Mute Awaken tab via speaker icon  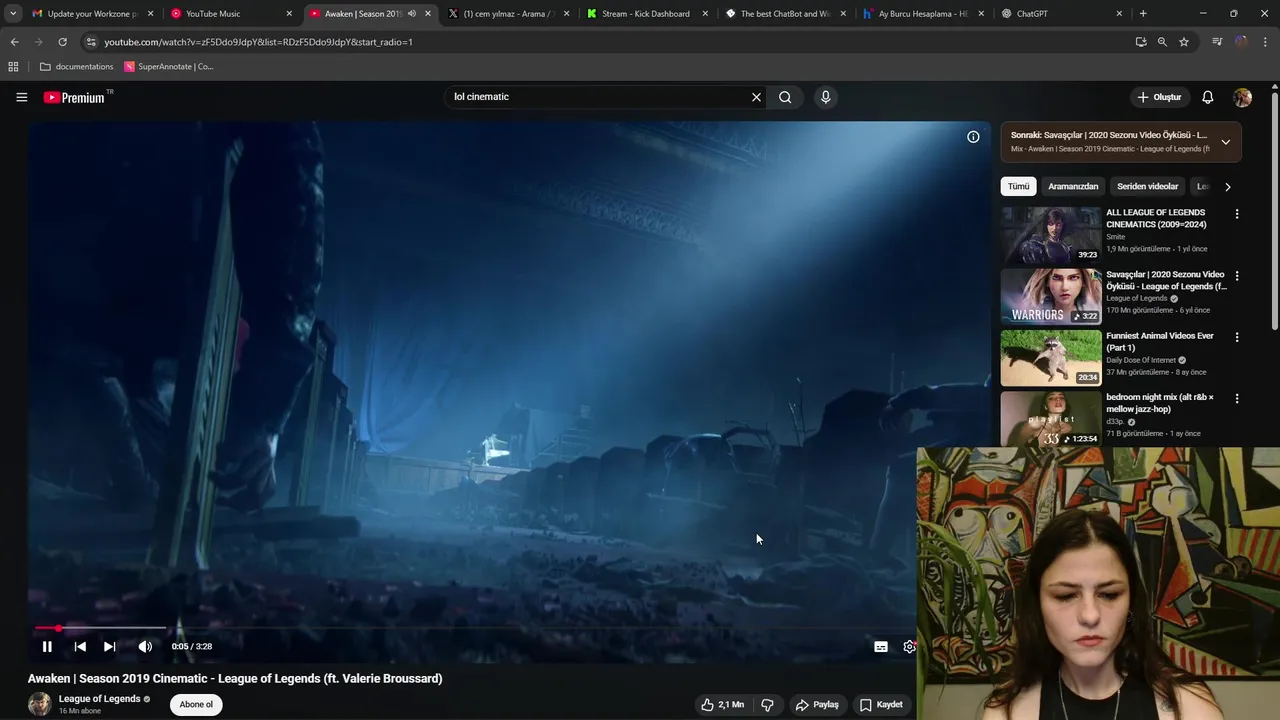click(x=411, y=14)
